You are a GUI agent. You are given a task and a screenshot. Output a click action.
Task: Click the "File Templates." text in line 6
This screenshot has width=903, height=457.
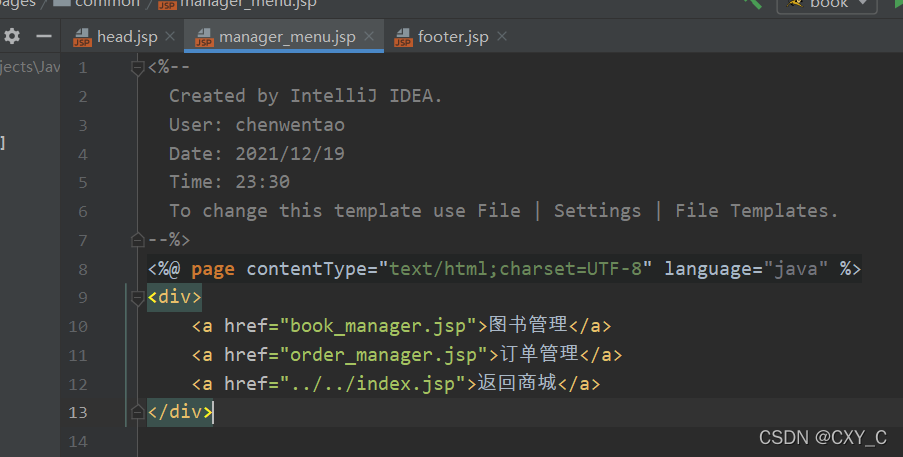pyautogui.click(x=756, y=211)
